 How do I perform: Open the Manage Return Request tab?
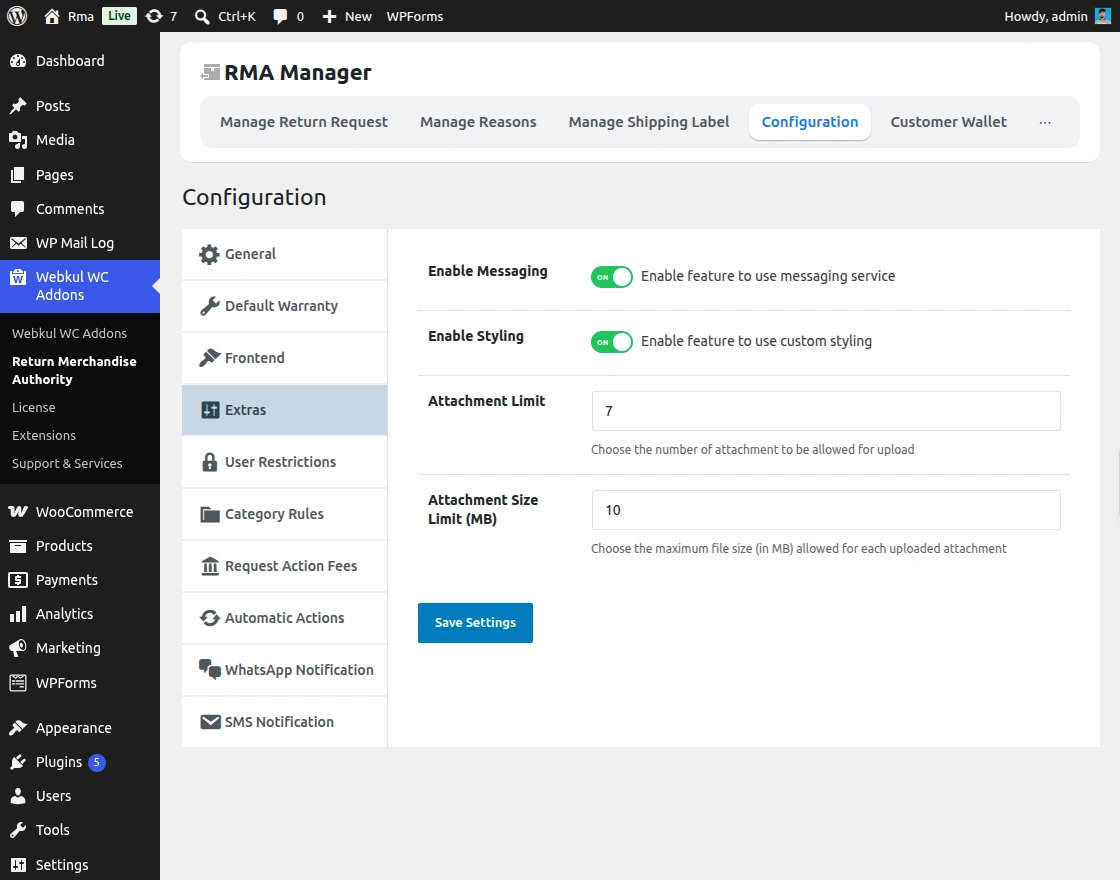point(304,122)
